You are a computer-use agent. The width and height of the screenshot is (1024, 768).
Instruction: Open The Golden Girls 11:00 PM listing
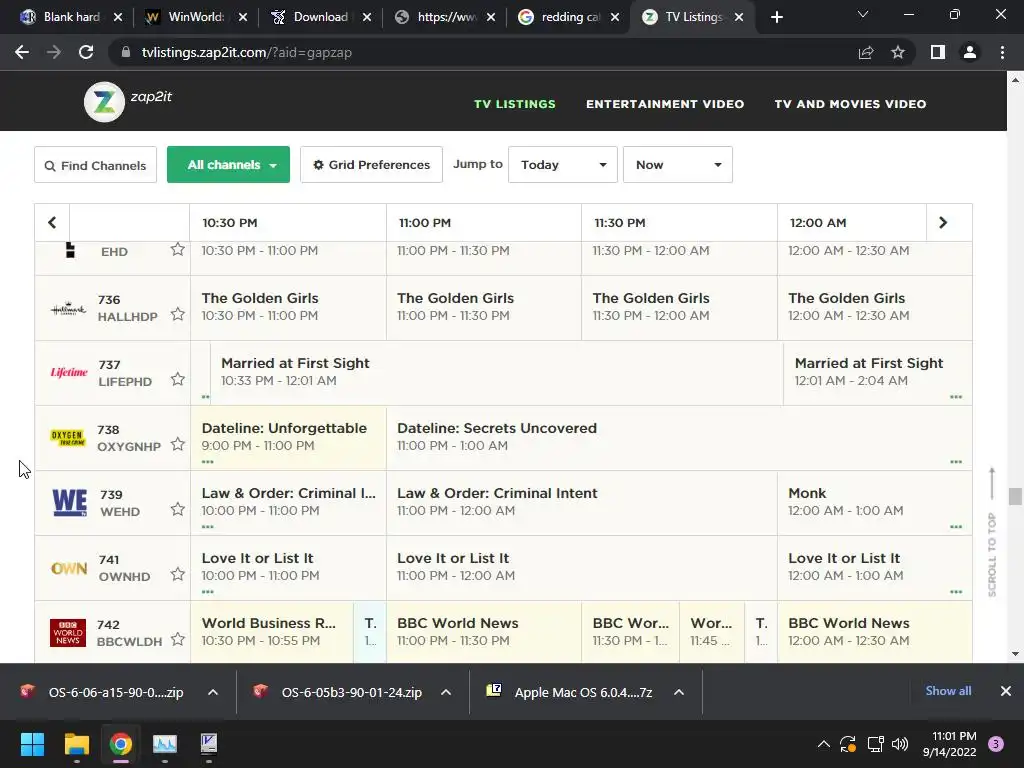tap(484, 308)
